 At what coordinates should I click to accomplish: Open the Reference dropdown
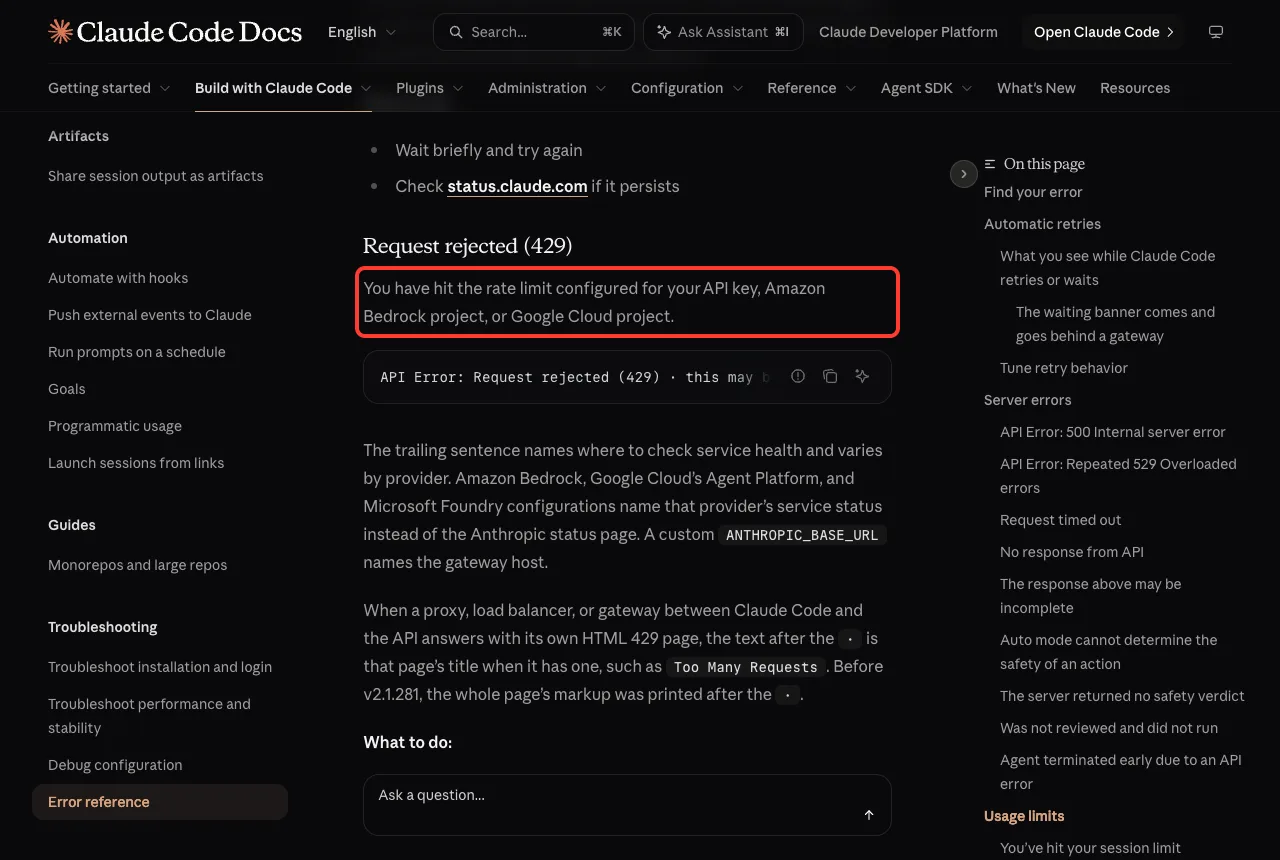point(812,88)
